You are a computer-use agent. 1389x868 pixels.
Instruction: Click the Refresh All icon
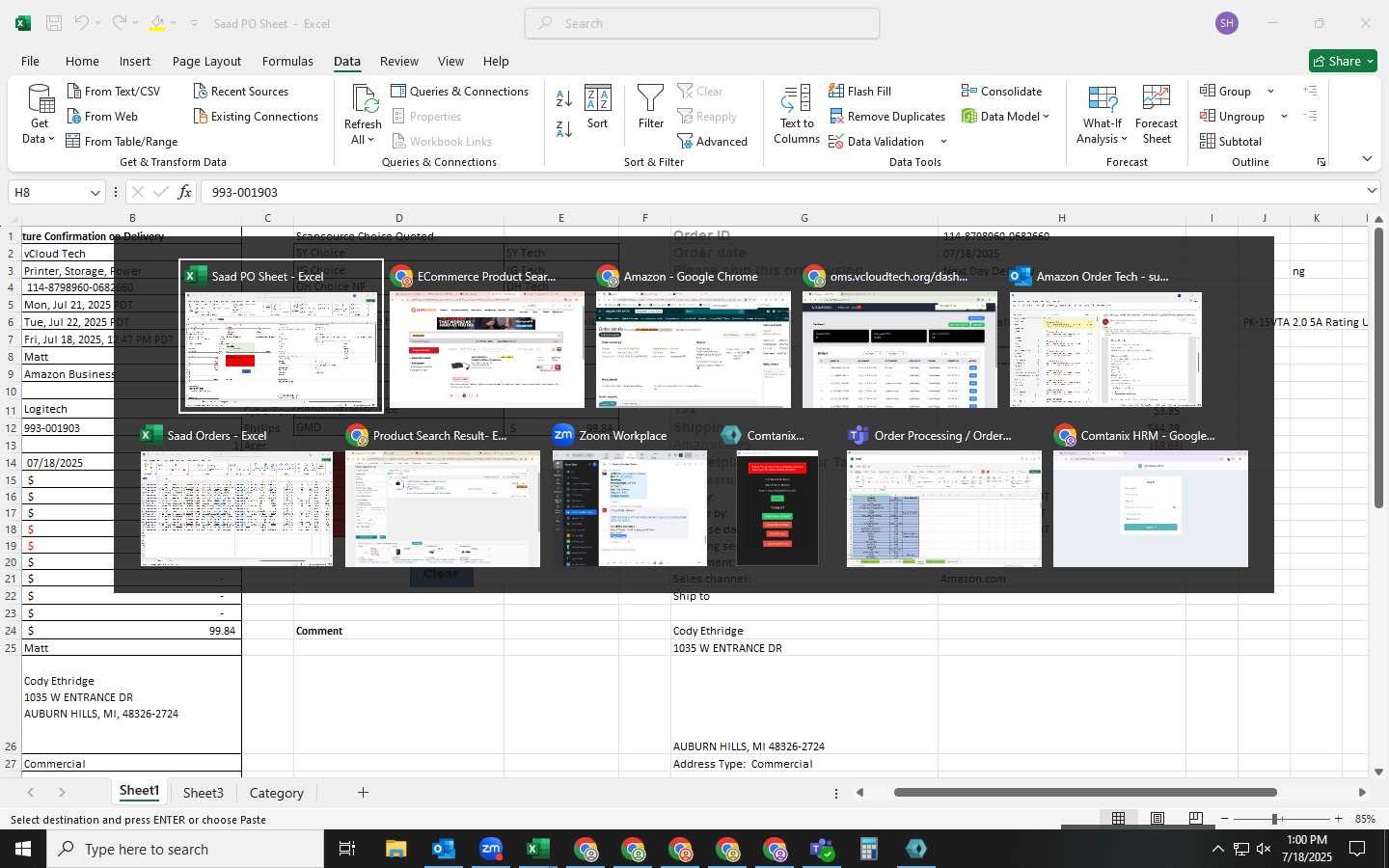point(364,99)
